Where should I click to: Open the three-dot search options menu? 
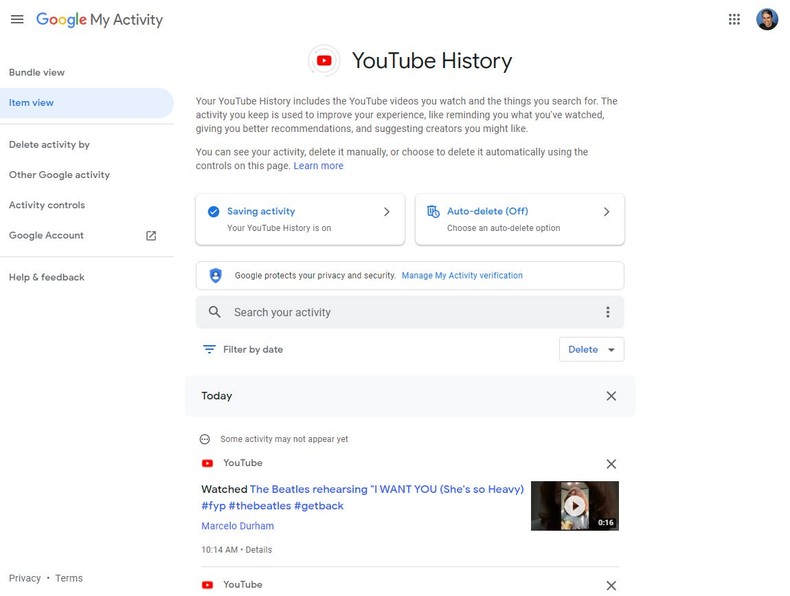click(608, 312)
